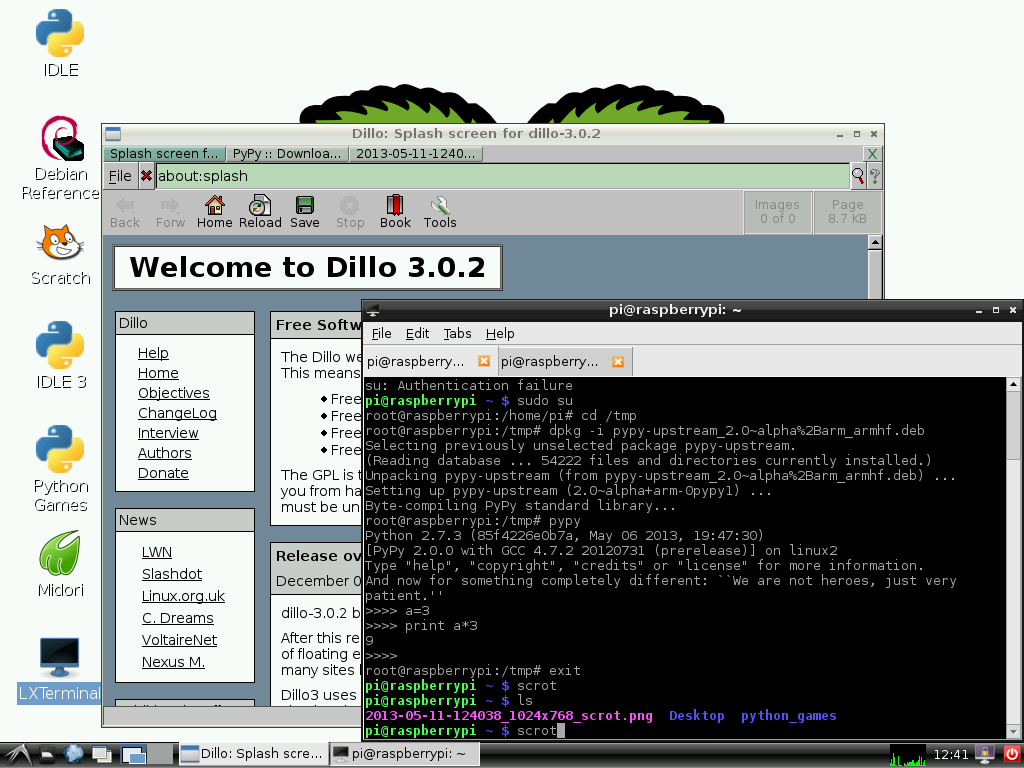The height and width of the screenshot is (768, 1024).
Task: Open the Slashdot news link
Action: click(x=171, y=574)
